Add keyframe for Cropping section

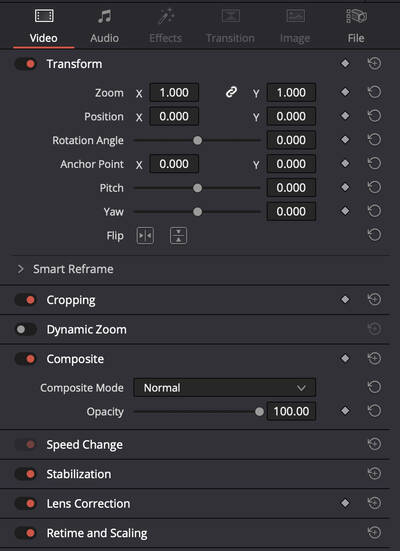pos(345,299)
